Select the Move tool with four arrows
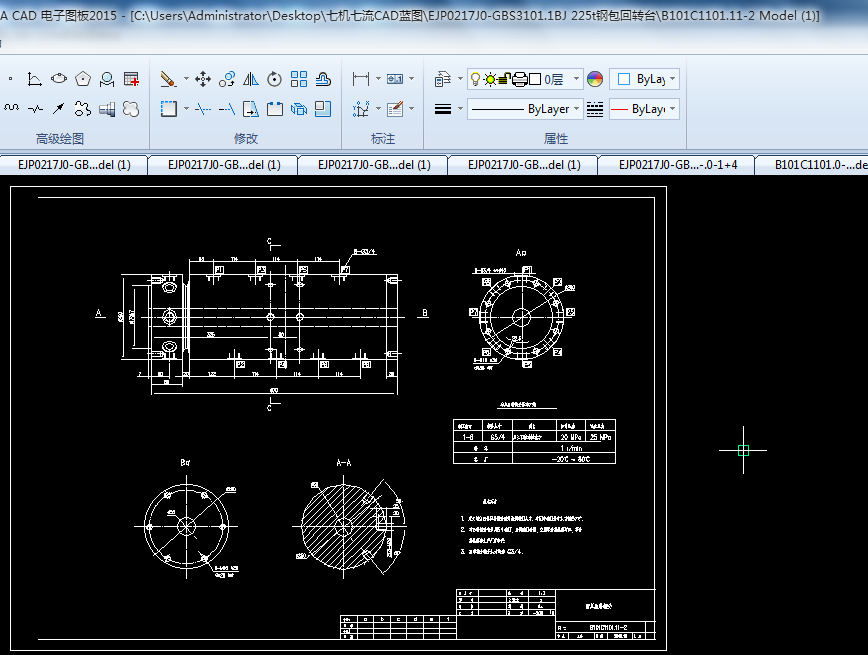 (x=202, y=78)
